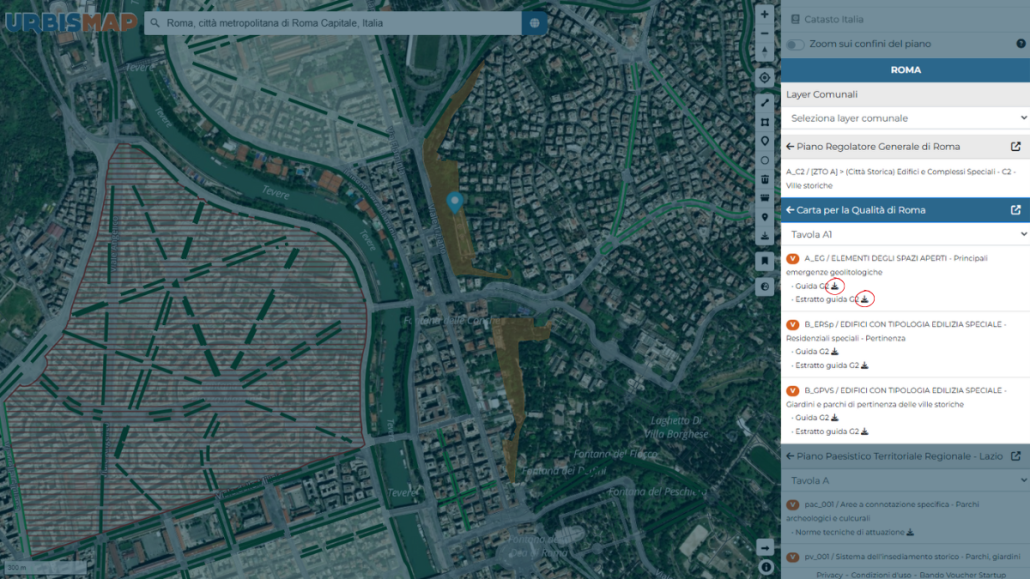Toggle visibility of pv_001 layer
This screenshot has width=1030, height=579.
(x=793, y=557)
